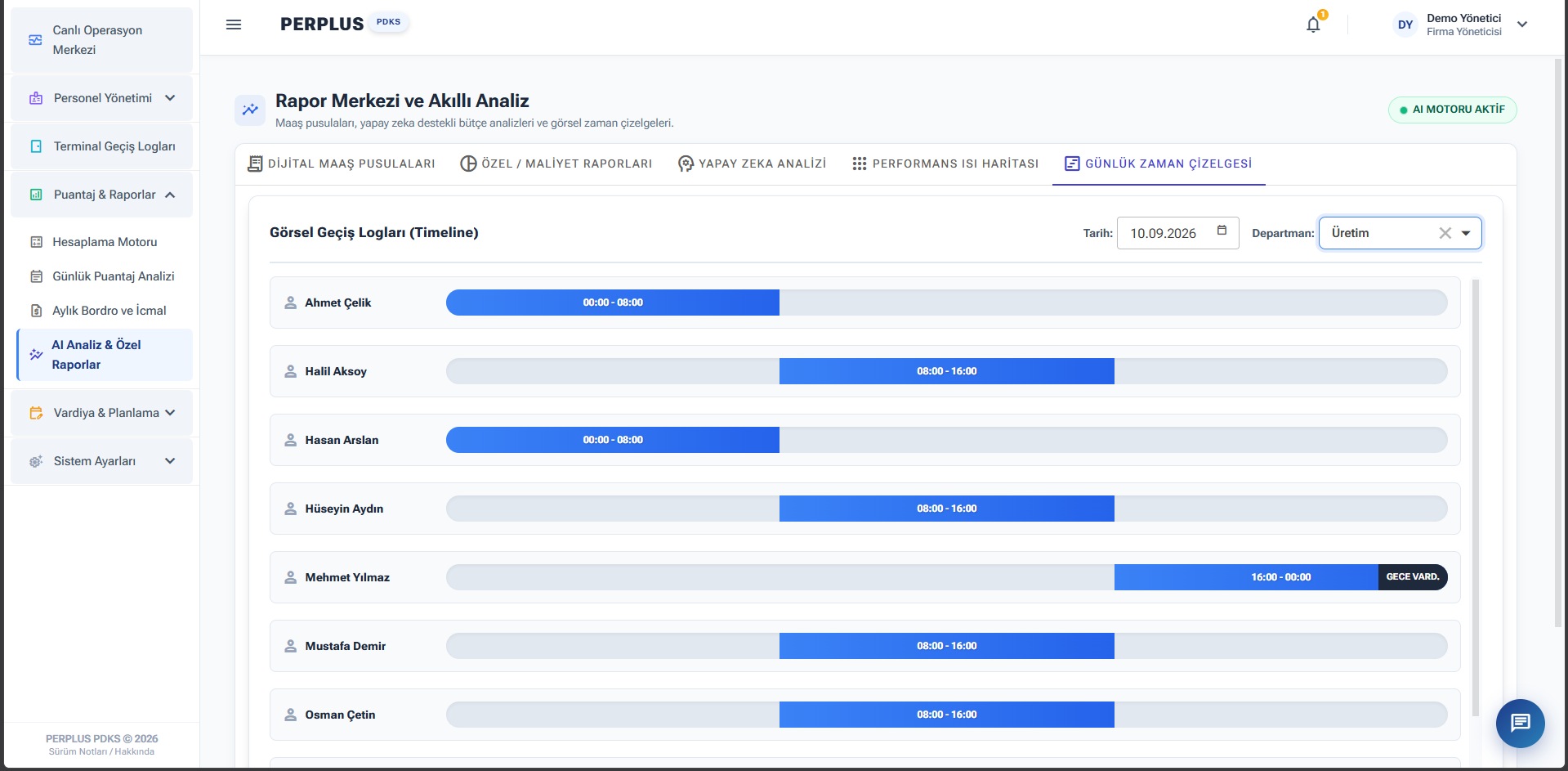Image resolution: width=1568 pixels, height=771 pixels.
Task: Click Halil Aksoy's 08:00 - 16:00 shift bar
Action: [x=947, y=371]
